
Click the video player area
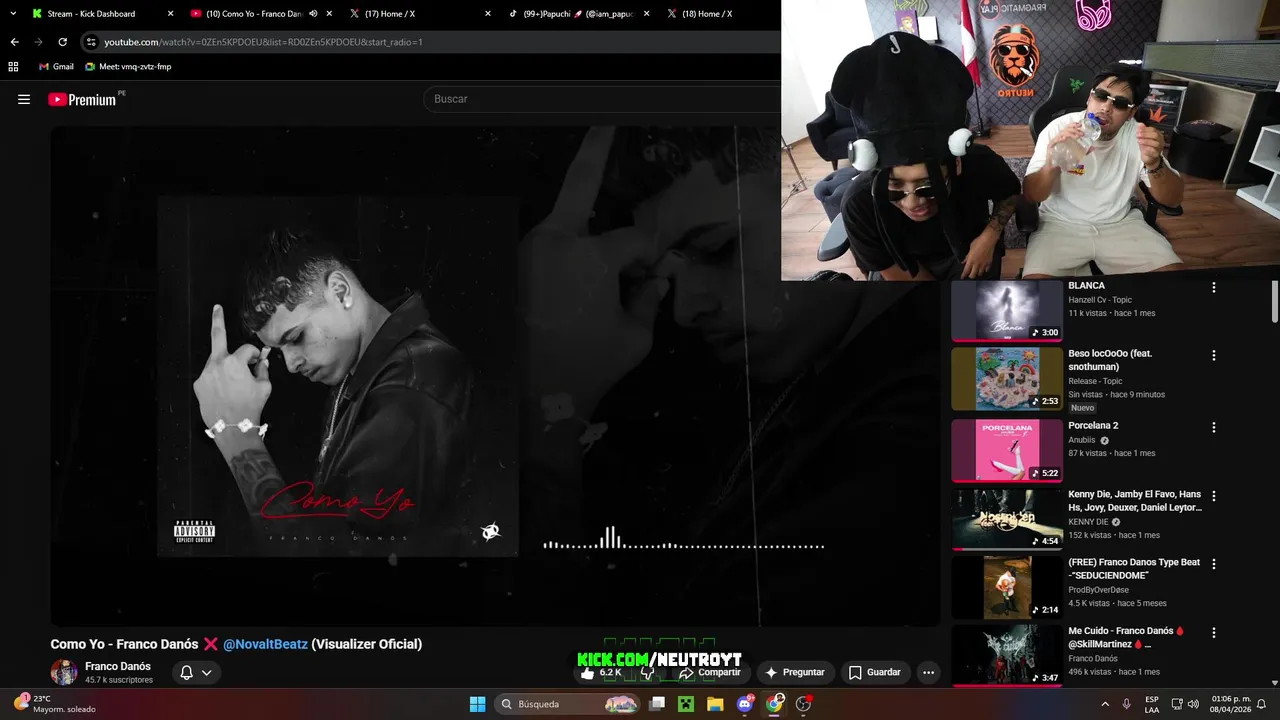pos(495,376)
